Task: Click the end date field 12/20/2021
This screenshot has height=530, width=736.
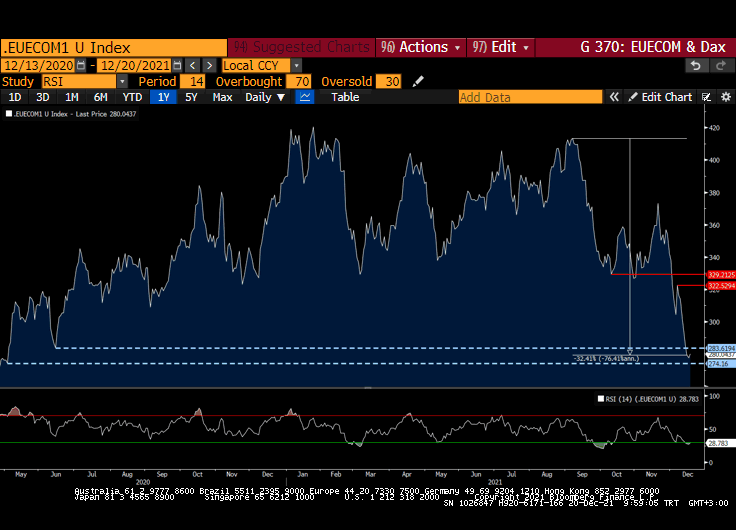Action: (x=135, y=65)
